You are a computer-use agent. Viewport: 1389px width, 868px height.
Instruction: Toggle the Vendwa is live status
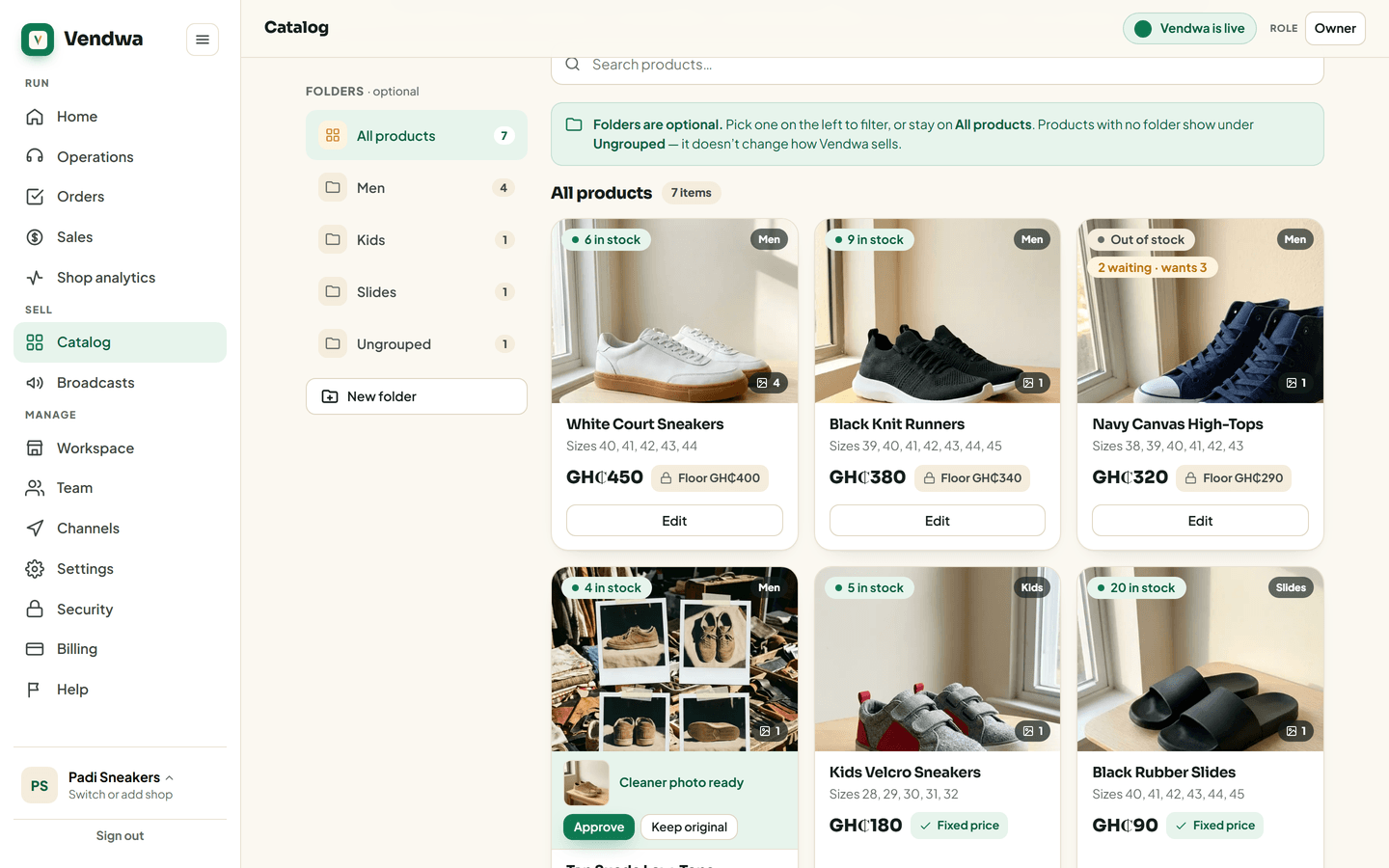click(x=1189, y=28)
